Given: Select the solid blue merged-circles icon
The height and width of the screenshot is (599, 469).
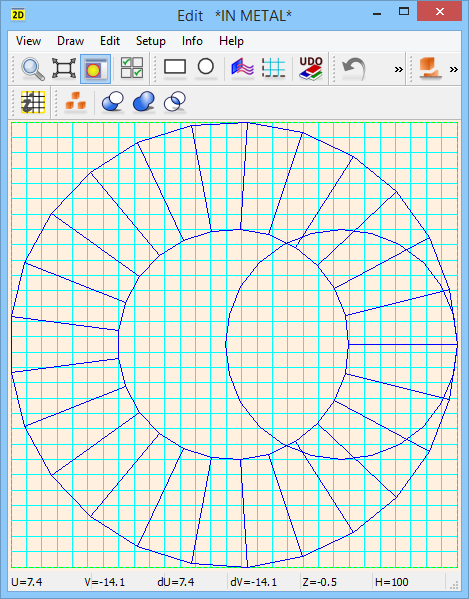Looking at the screenshot, I should tap(144, 102).
